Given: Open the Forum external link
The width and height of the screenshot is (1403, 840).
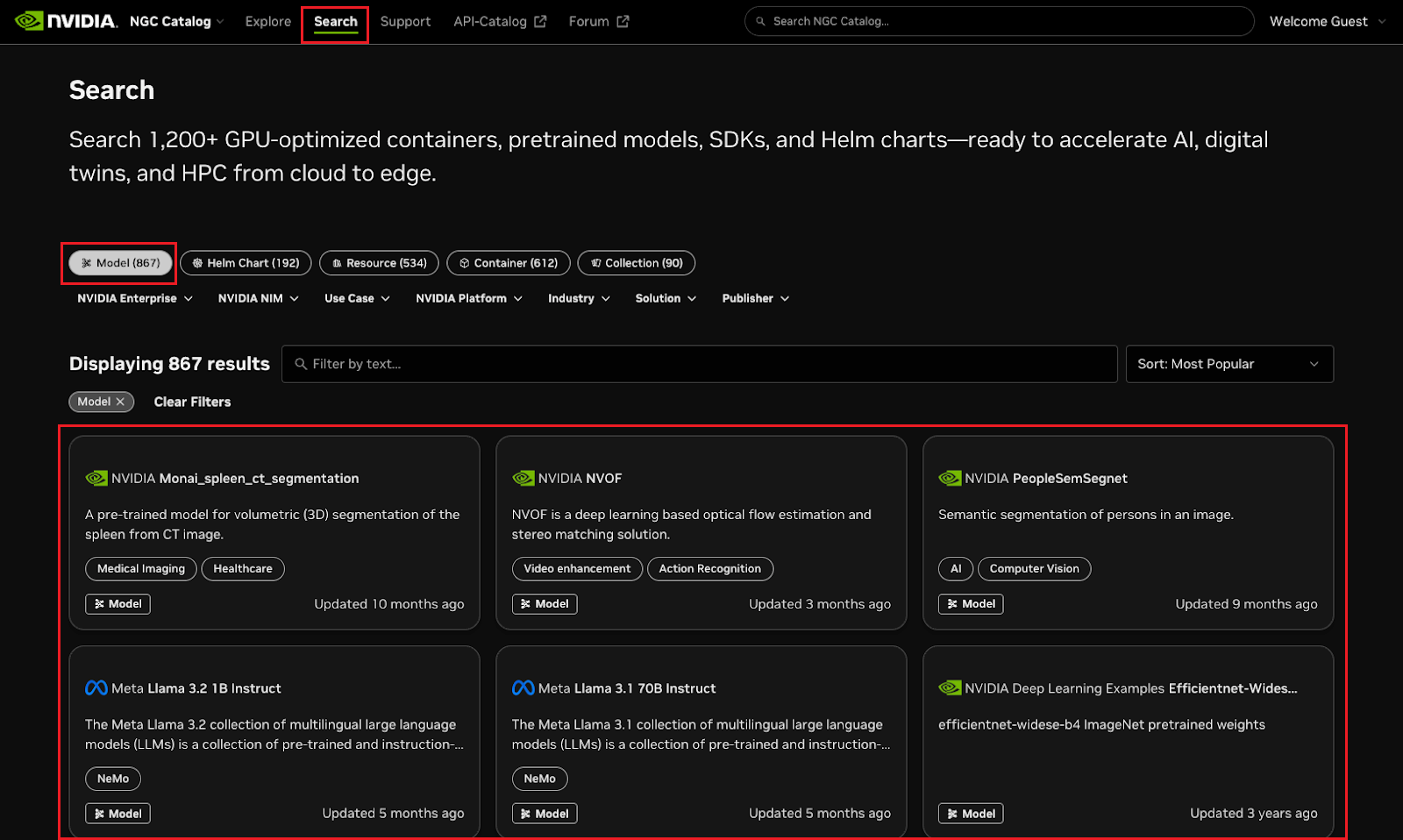Looking at the screenshot, I should click(x=598, y=21).
